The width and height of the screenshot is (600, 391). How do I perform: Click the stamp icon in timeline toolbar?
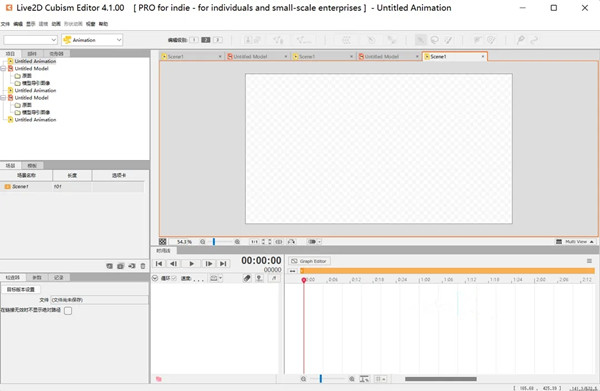[x=259, y=279]
